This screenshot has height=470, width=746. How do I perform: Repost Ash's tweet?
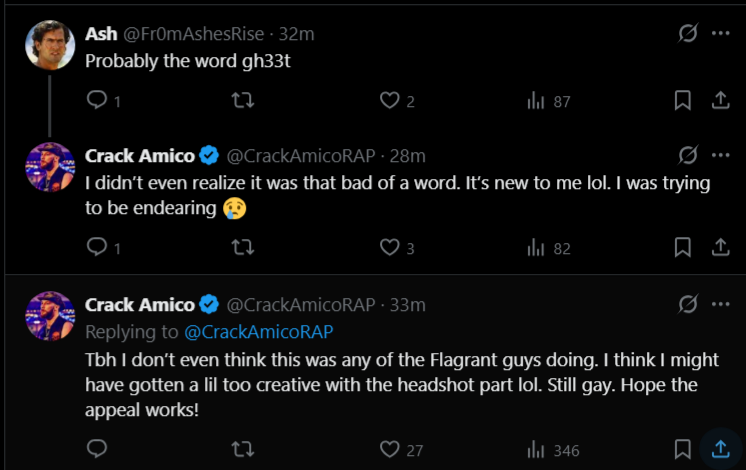pyautogui.click(x=241, y=100)
